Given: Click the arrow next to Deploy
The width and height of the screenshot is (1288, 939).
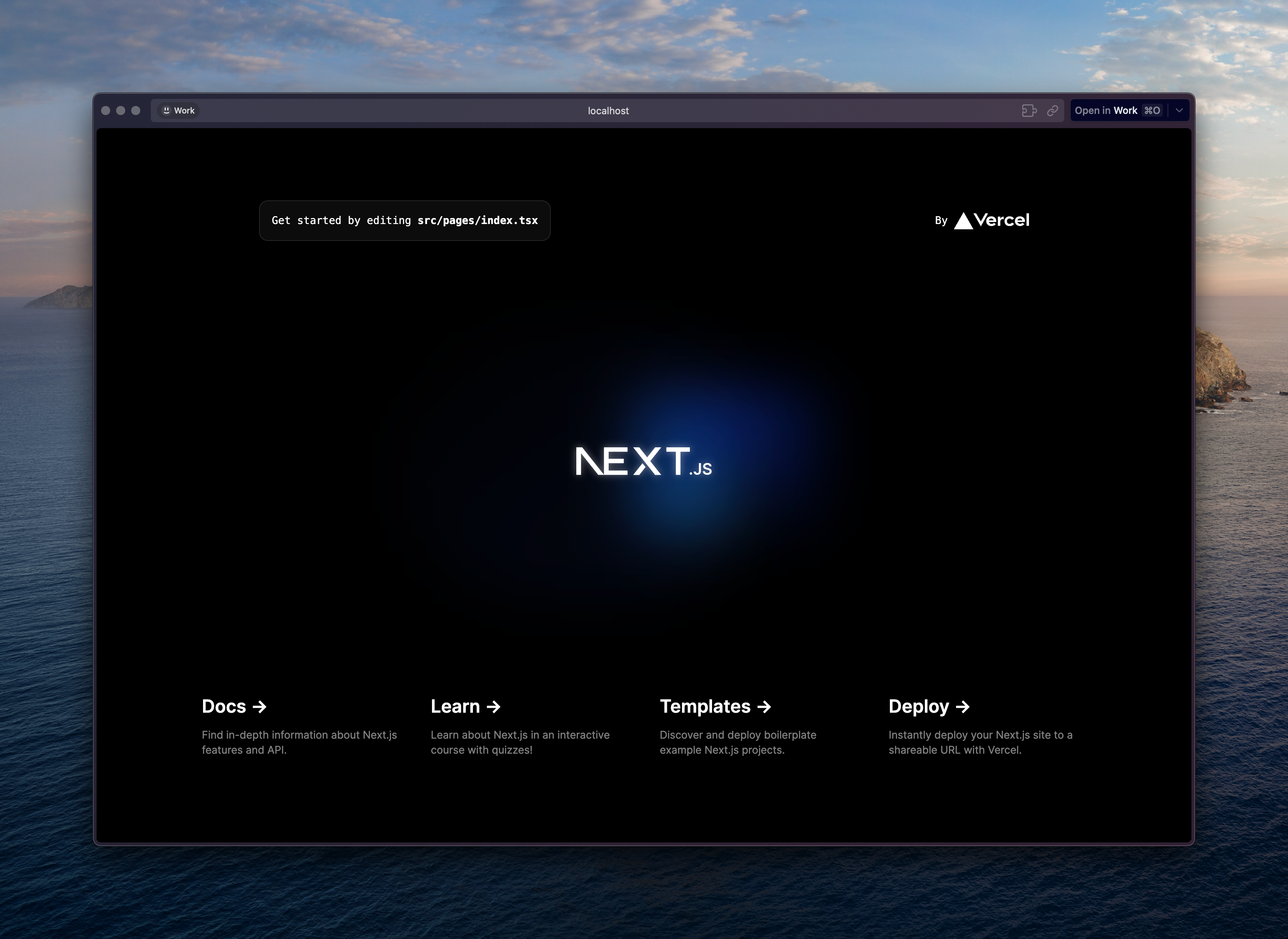Looking at the screenshot, I should click(963, 707).
